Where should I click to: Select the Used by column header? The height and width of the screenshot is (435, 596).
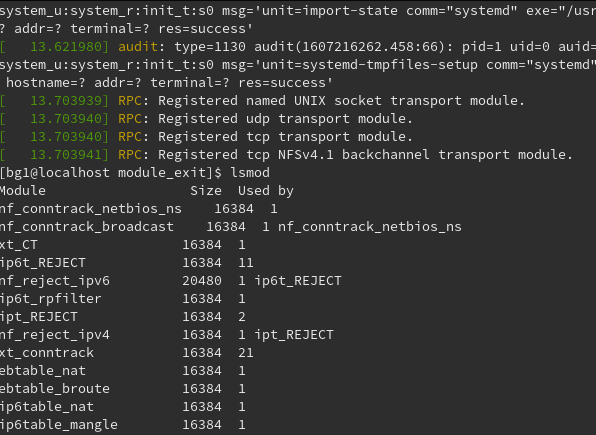tap(266, 191)
